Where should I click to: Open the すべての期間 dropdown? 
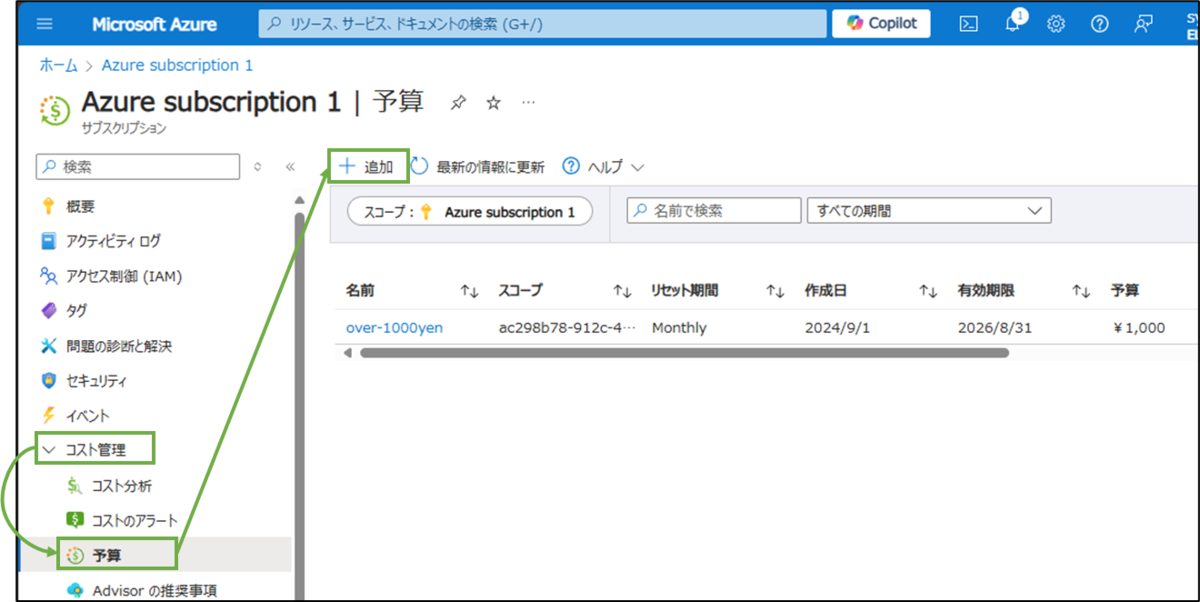pyautogui.click(x=929, y=211)
